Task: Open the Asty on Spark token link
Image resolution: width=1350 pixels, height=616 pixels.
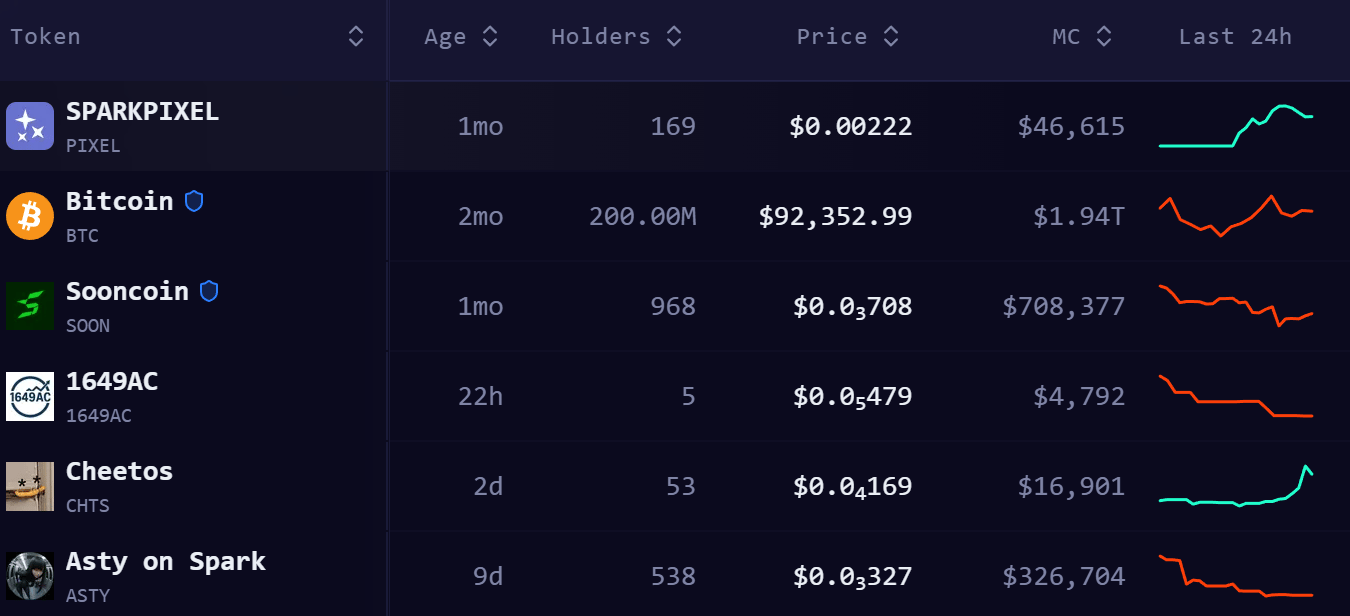Action: [165, 561]
